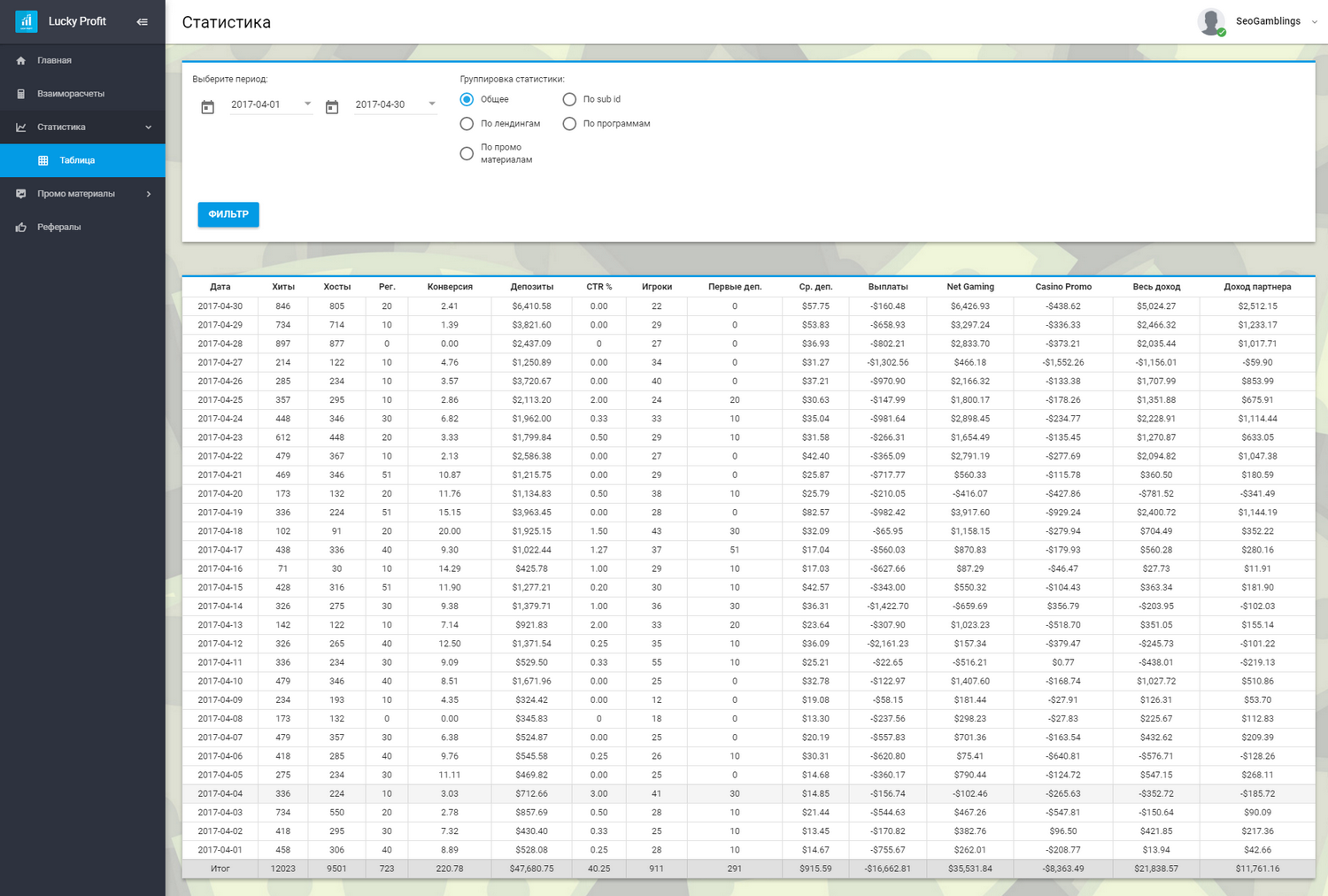Image resolution: width=1328 pixels, height=896 pixels.
Task: Open start date calendar icon
Action: (208, 107)
